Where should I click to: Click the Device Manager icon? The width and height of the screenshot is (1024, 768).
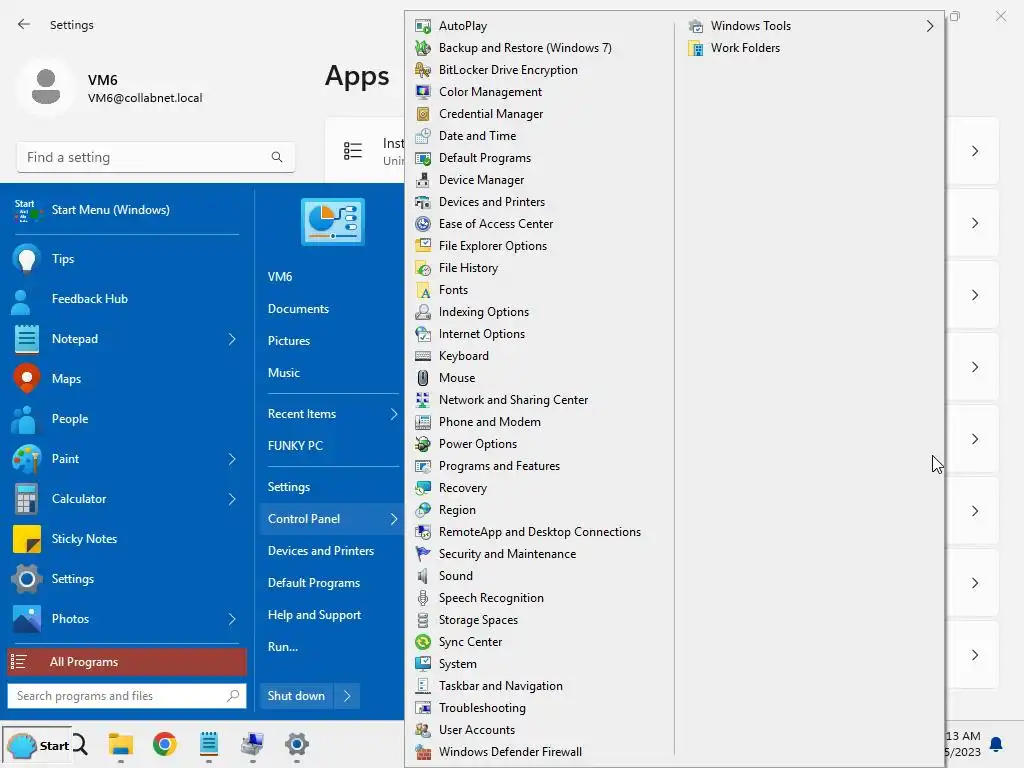(423, 180)
